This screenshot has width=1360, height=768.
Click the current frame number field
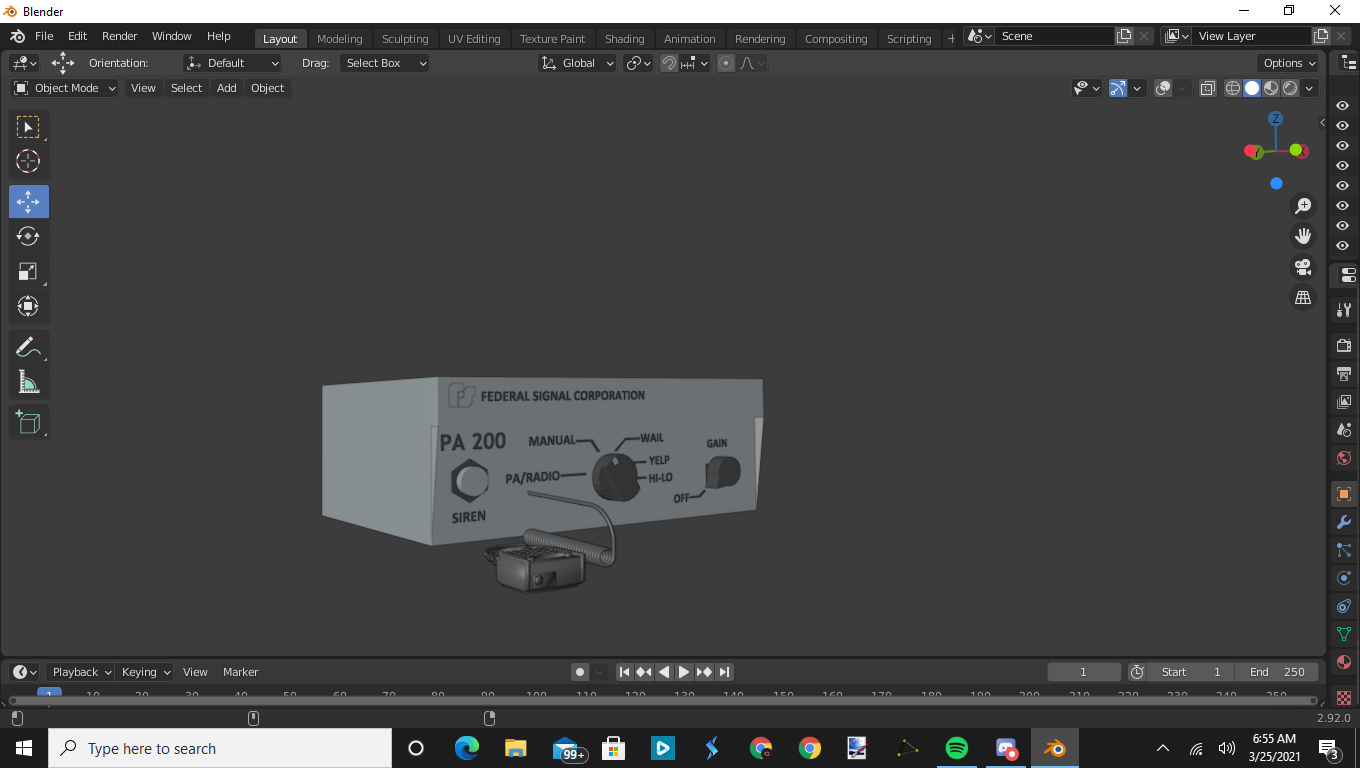pos(1083,672)
